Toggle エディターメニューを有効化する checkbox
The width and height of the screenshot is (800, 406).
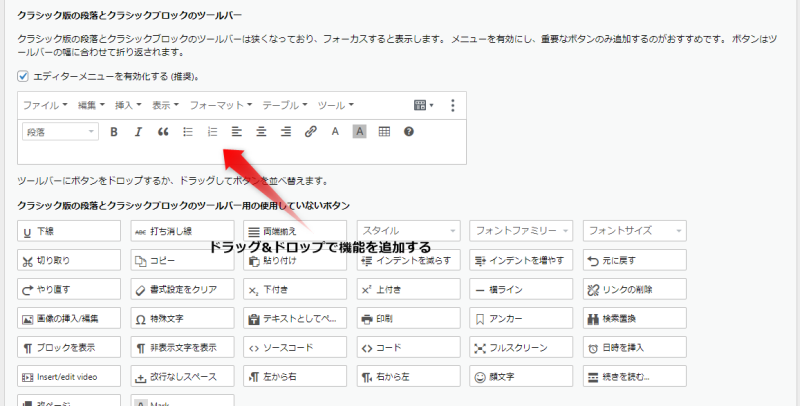23,77
